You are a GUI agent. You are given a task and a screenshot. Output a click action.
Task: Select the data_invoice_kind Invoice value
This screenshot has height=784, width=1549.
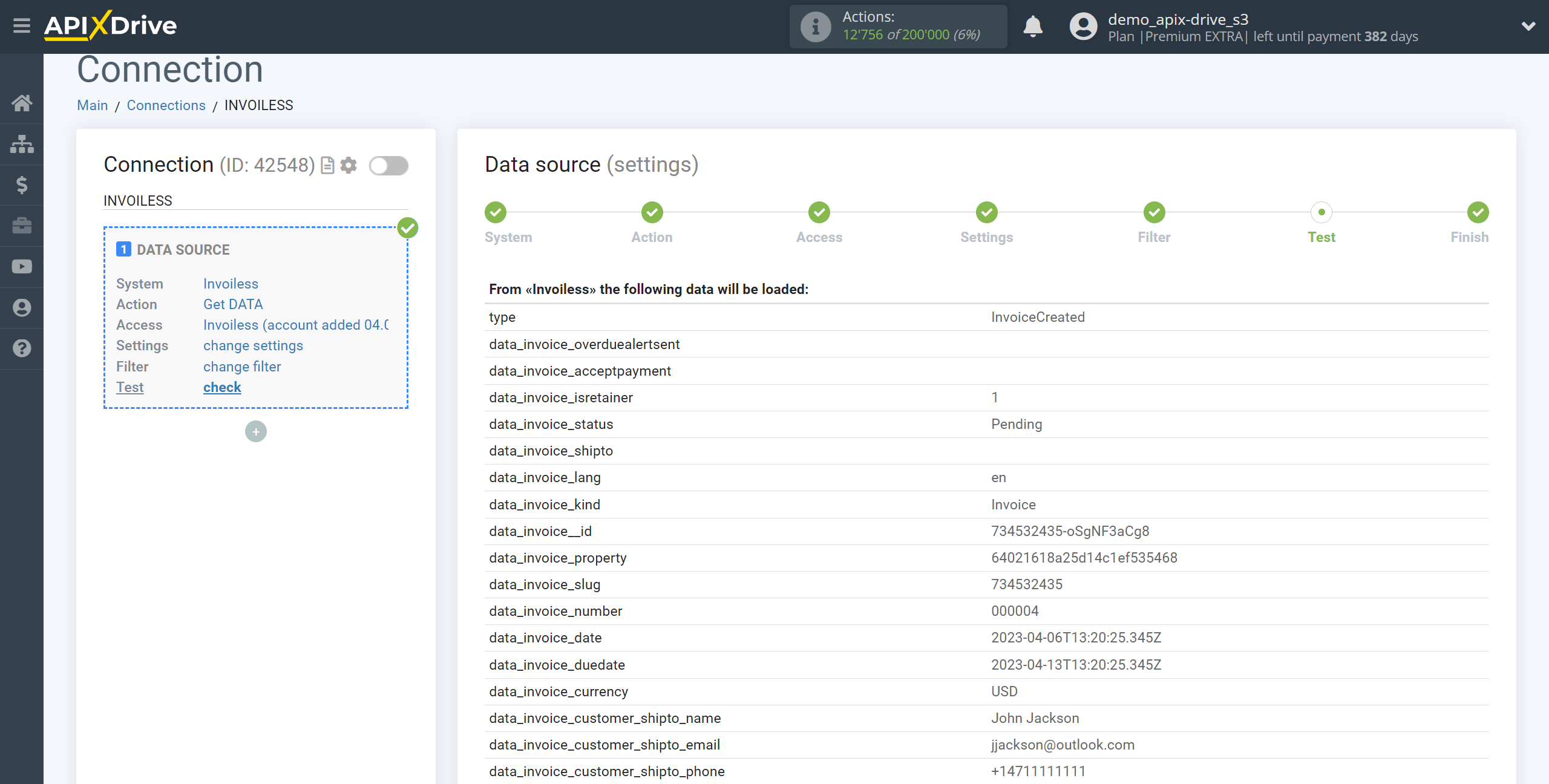tap(1013, 505)
